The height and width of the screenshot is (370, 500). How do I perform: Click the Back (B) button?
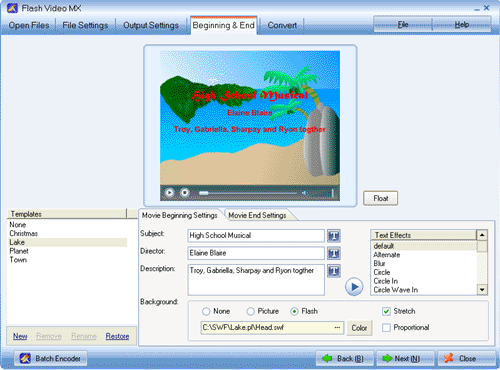[x=345, y=359]
